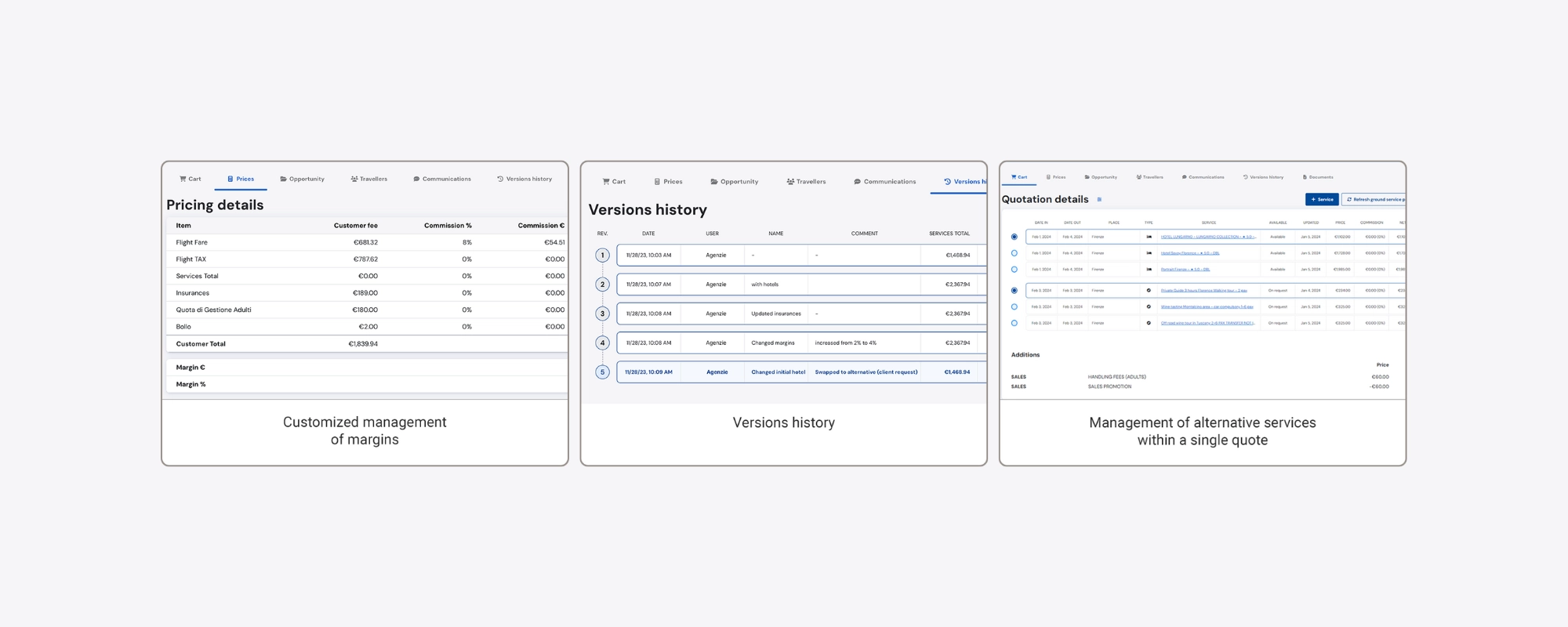
Task: Select the Off road wine tour radio button
Action: click(x=1014, y=323)
